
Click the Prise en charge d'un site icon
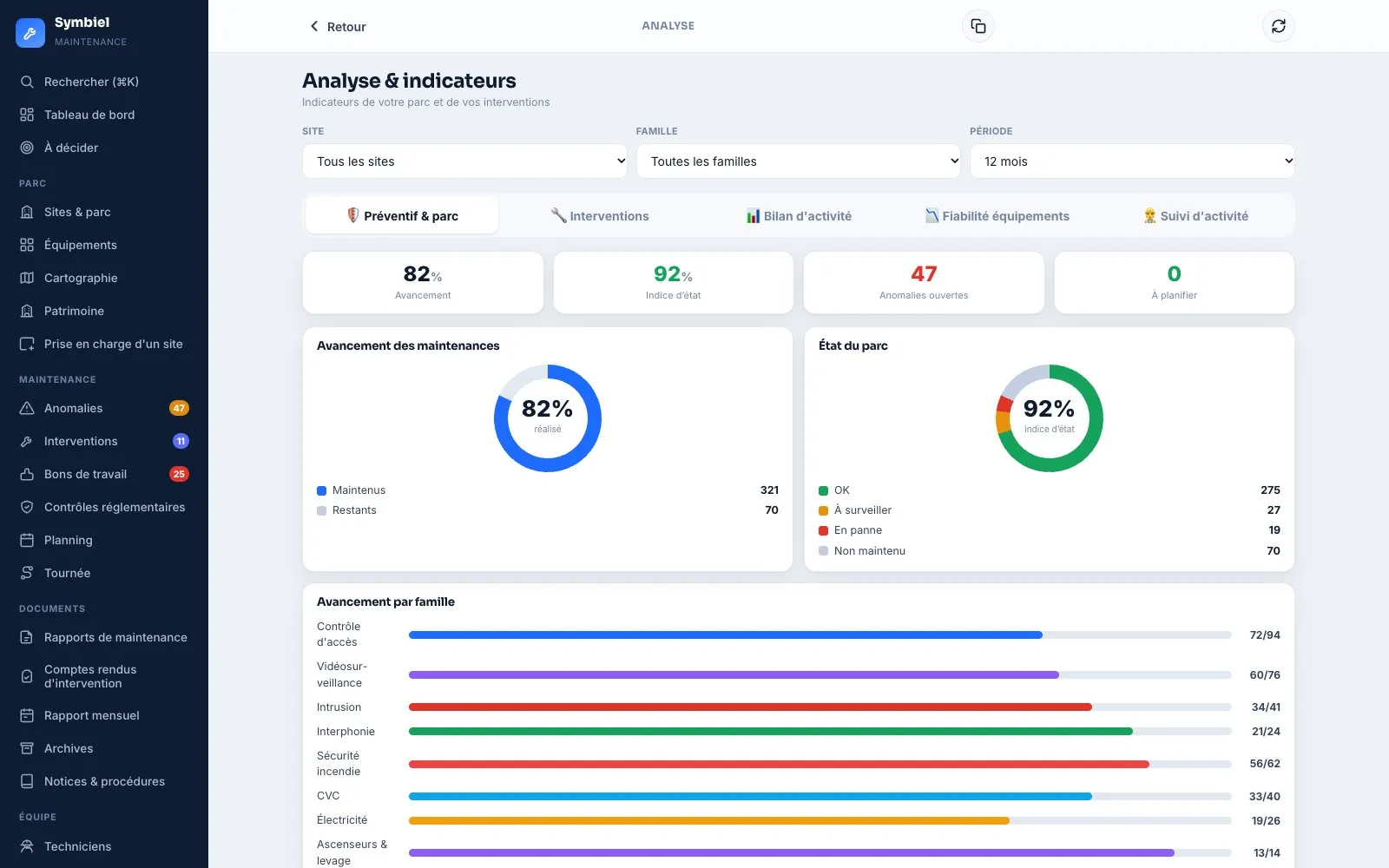click(x=27, y=344)
